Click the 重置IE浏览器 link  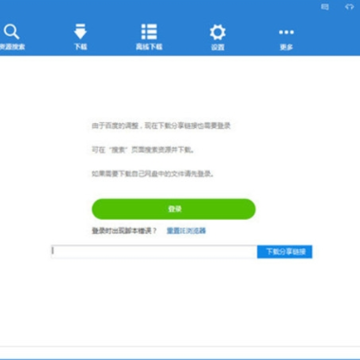186,231
